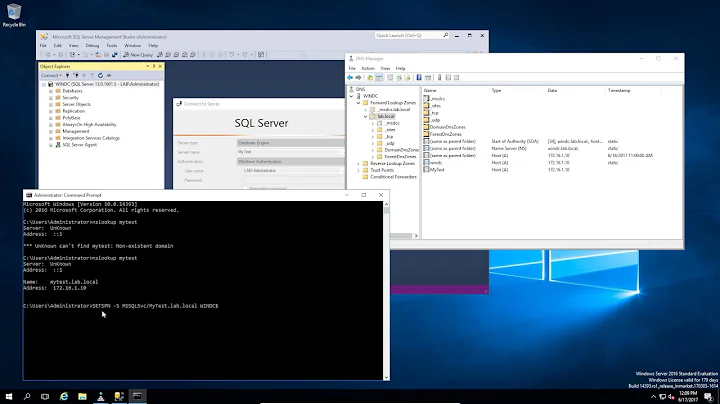The height and width of the screenshot is (404, 720).
Task: Open the Authentication dropdown in Connect to Server
Action: pyautogui.click(x=291, y=162)
